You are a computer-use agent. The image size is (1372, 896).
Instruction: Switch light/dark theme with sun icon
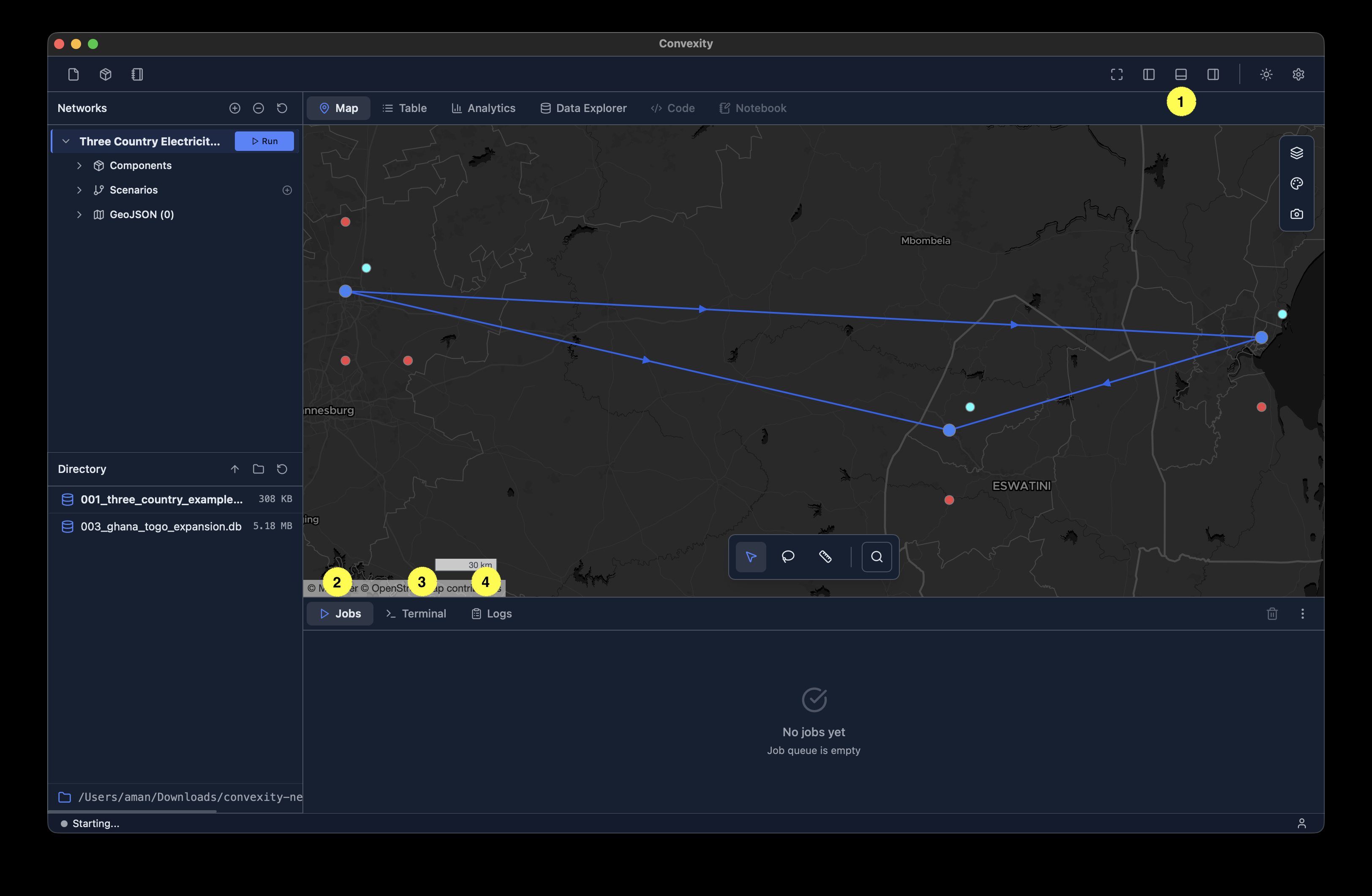(1266, 74)
